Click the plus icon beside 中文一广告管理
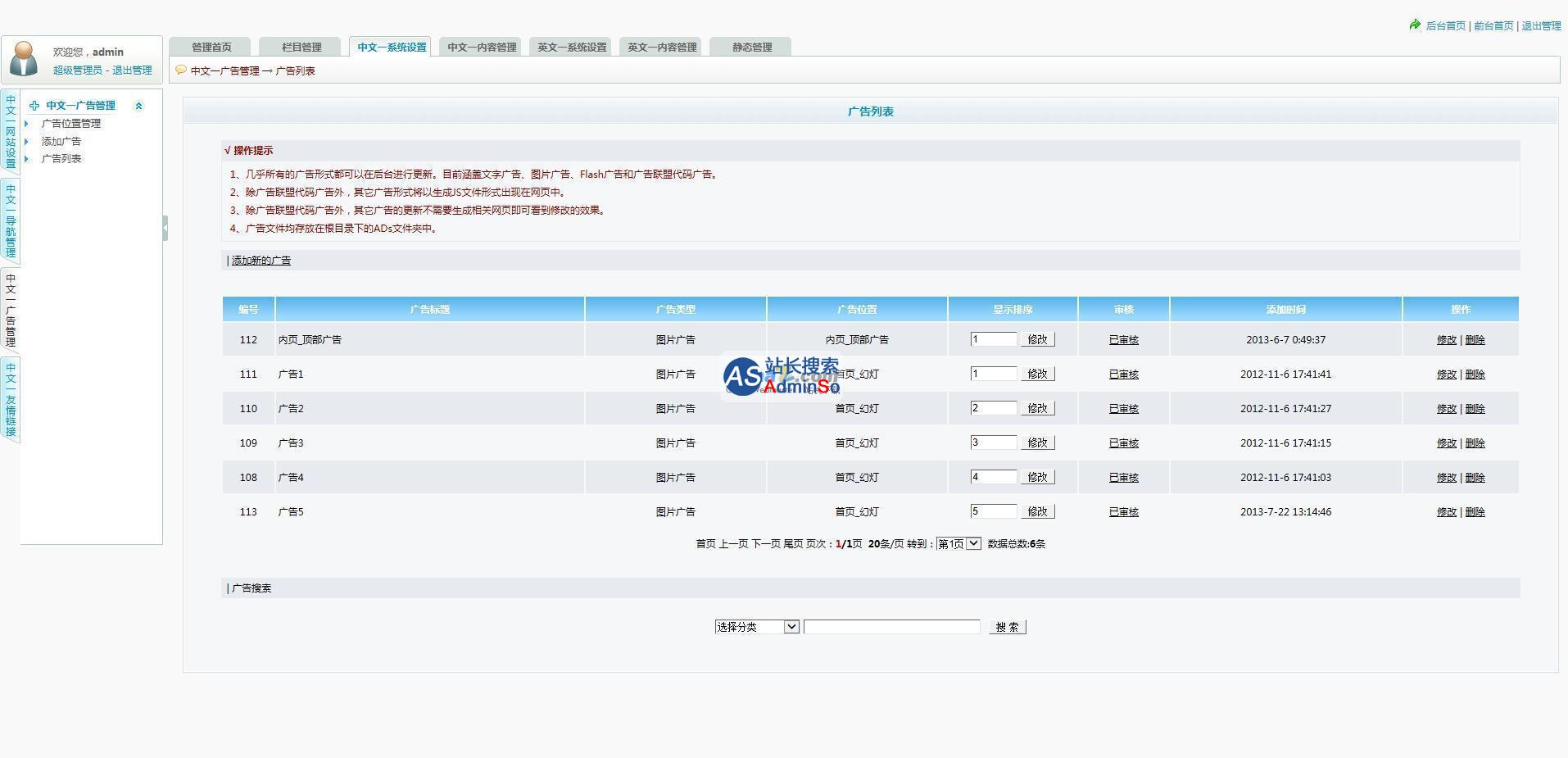1568x758 pixels. 34,106
